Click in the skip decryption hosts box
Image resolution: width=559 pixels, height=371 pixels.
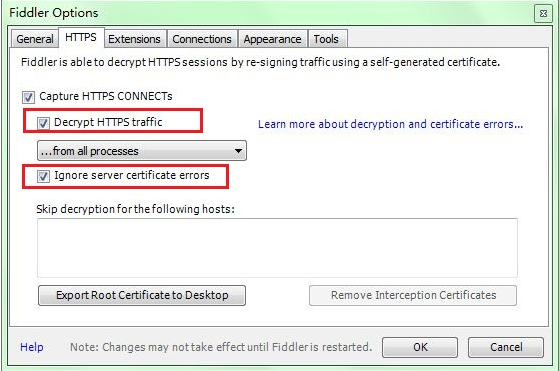point(277,248)
